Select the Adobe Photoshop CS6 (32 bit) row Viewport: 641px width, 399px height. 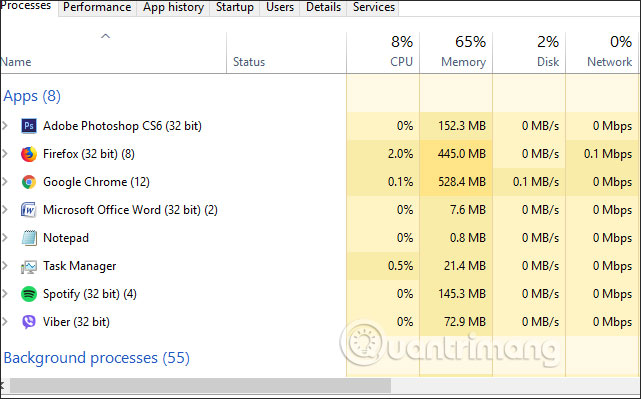pos(320,126)
